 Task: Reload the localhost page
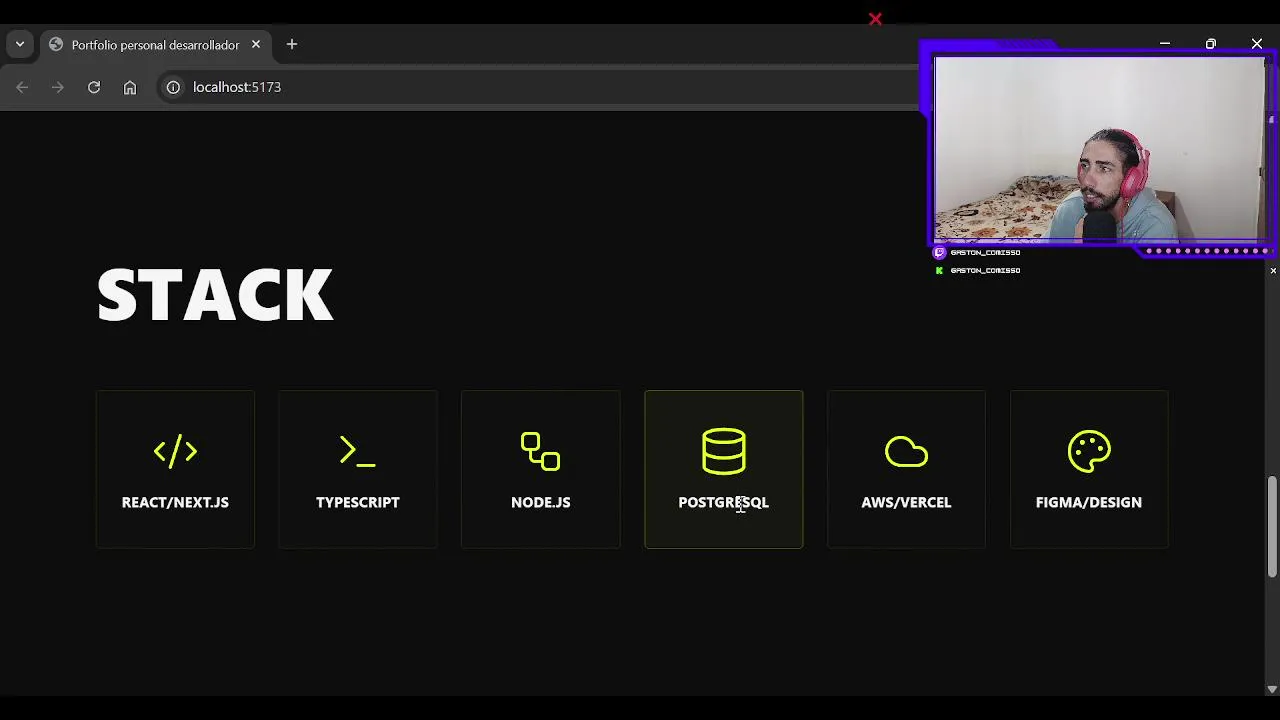point(94,87)
